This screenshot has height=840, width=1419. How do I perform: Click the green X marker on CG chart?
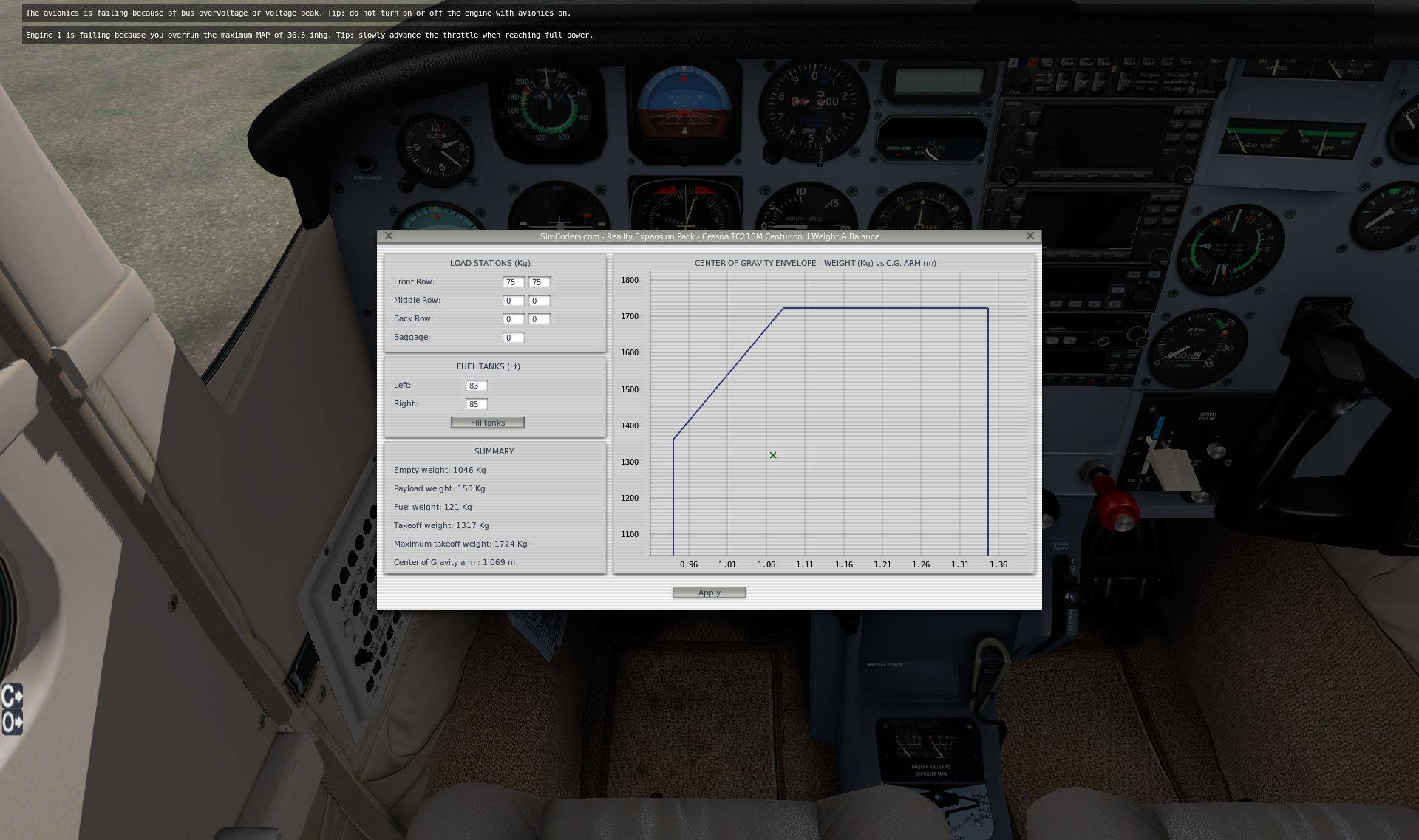click(x=773, y=455)
